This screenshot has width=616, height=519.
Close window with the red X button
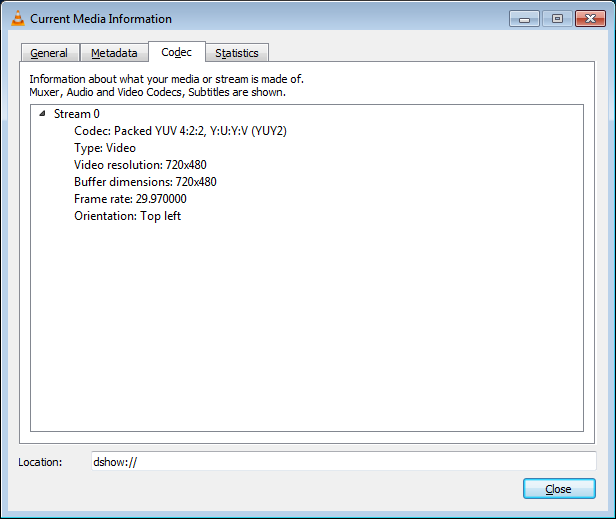pos(590,18)
